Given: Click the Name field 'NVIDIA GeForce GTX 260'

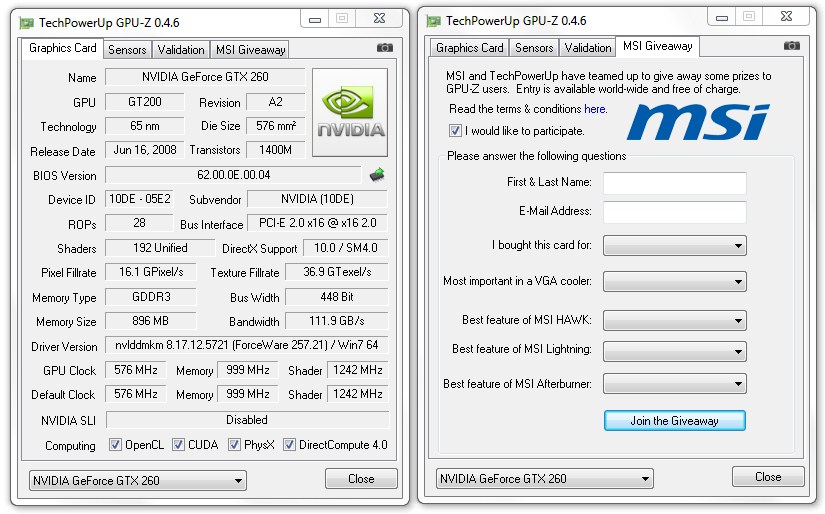Looking at the screenshot, I should pyautogui.click(x=205, y=77).
